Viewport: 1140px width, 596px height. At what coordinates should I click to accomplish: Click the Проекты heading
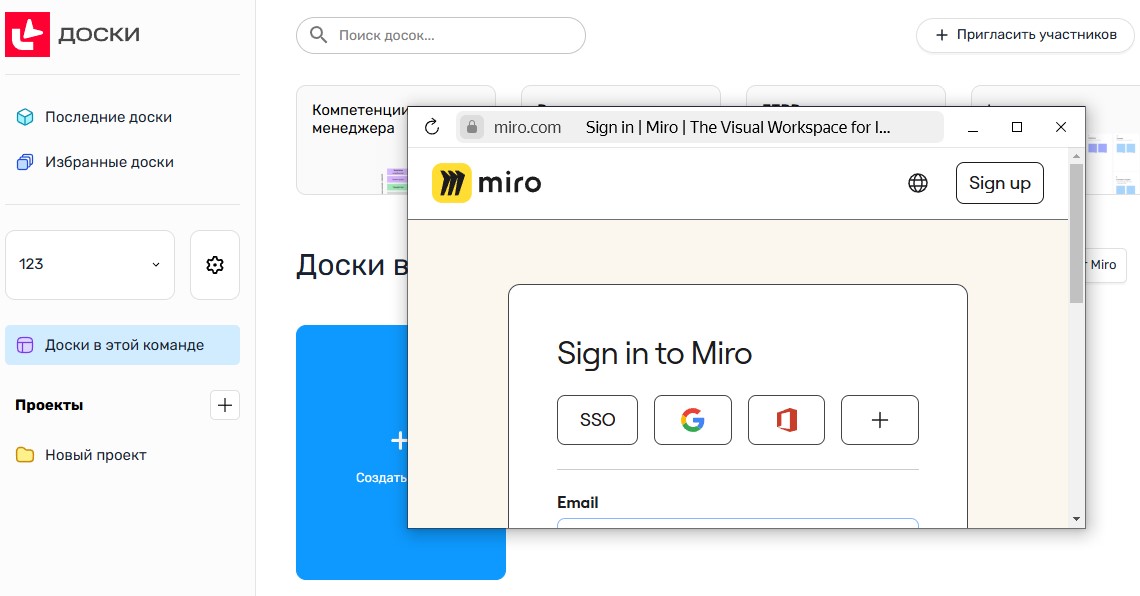click(49, 405)
